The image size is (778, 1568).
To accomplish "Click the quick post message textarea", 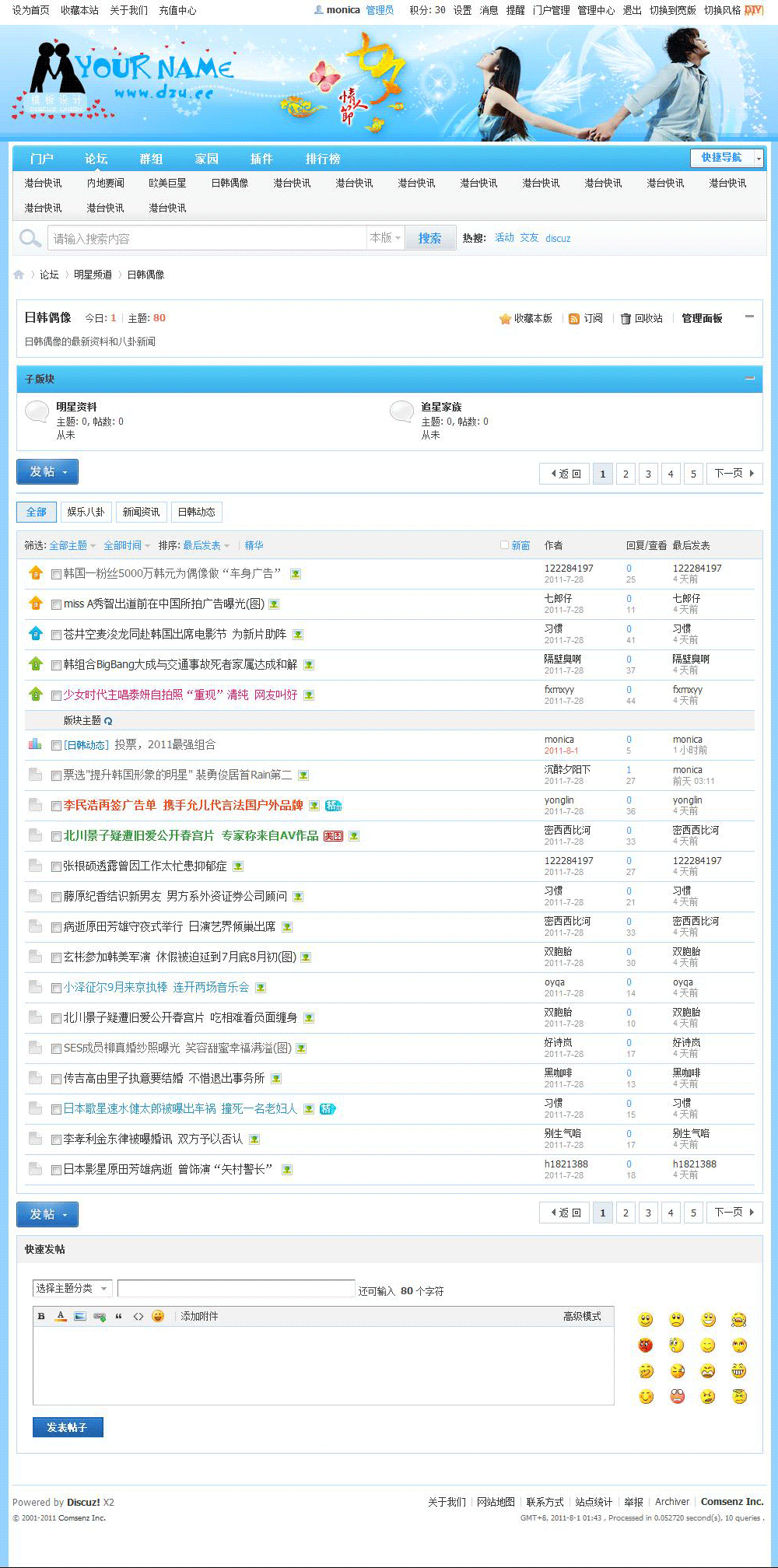I will (324, 1365).
